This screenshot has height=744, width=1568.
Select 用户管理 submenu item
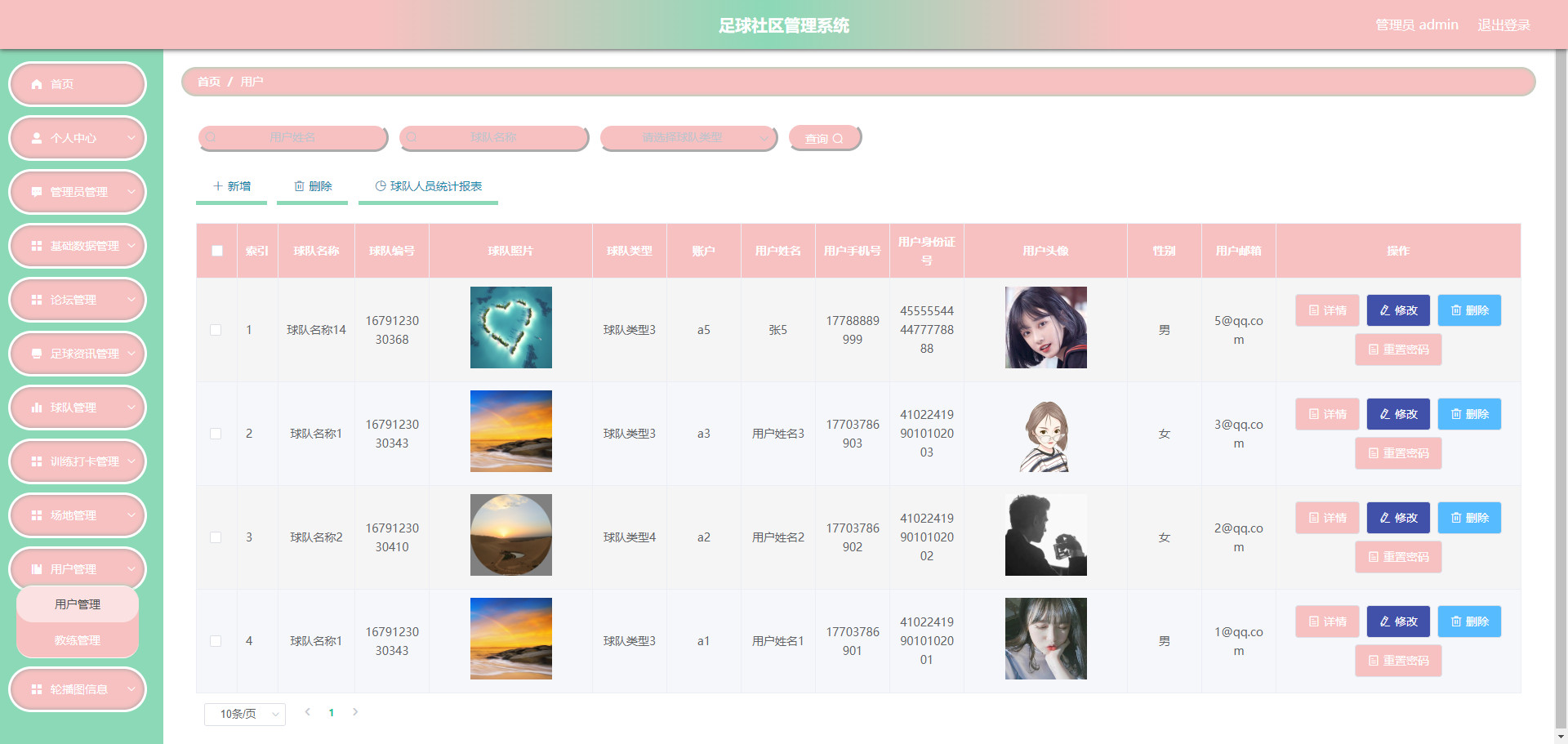78,604
